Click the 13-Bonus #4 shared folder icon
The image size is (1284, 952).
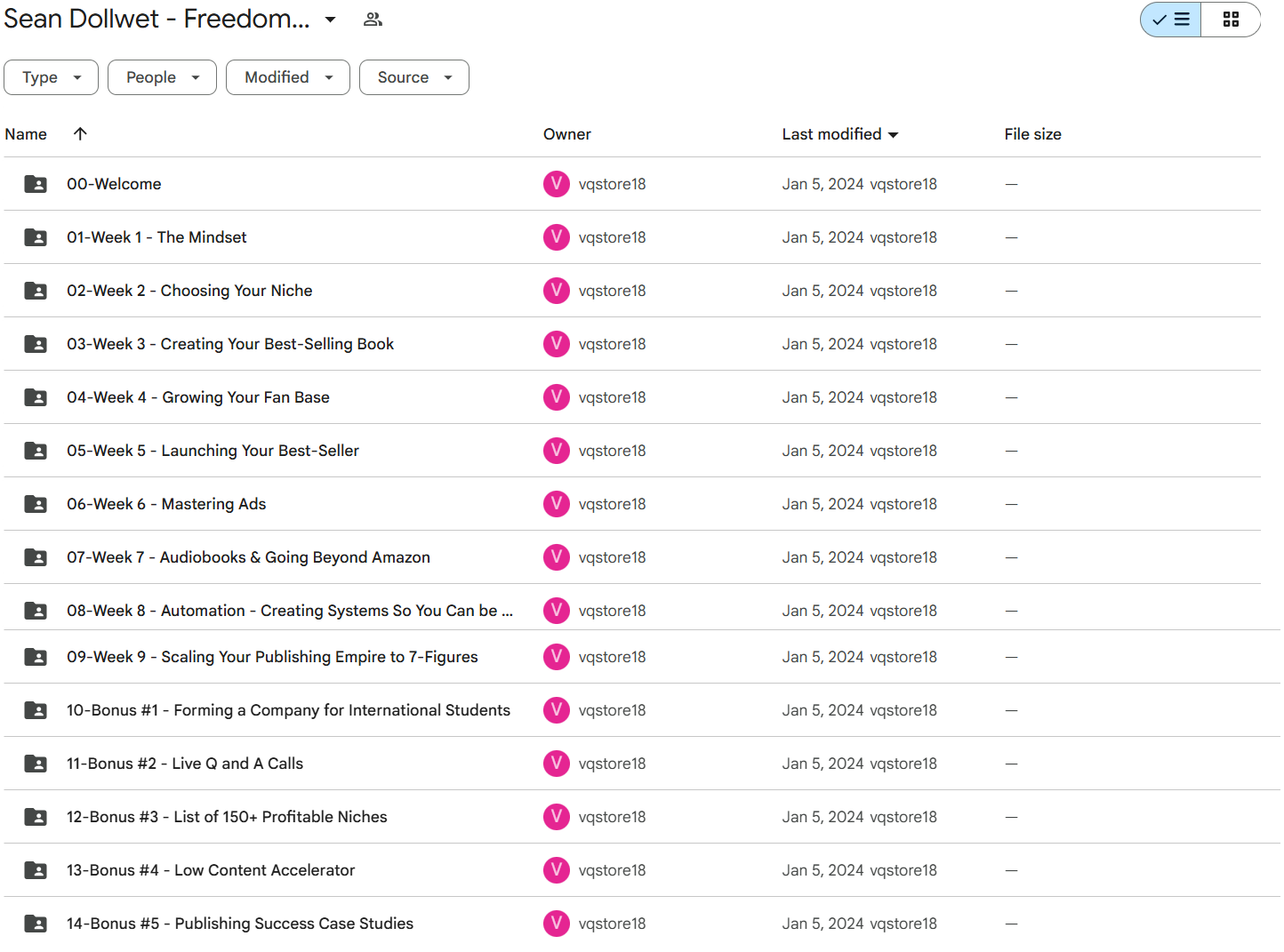tap(36, 870)
